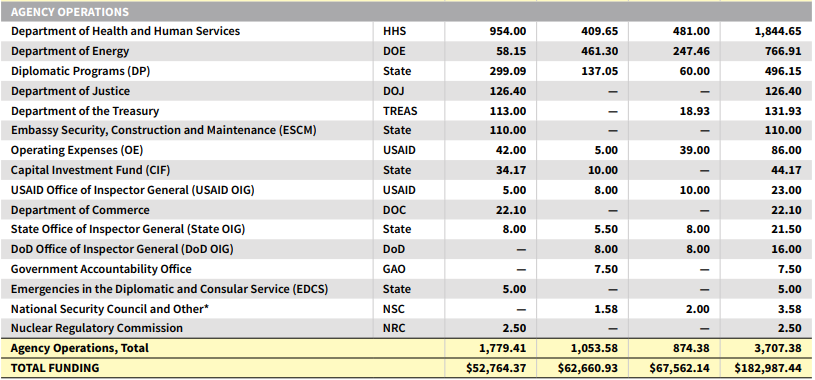815x380 pixels.
Task: Select Department of Health and Human Services row
Action: point(406,31)
